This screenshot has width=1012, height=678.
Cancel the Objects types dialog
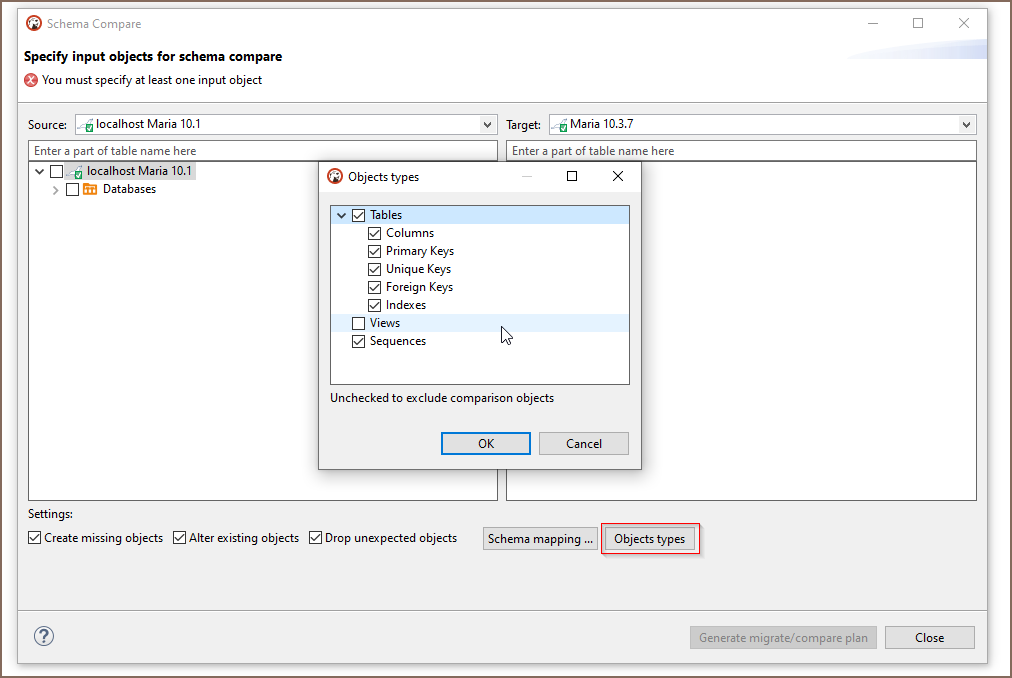point(583,443)
